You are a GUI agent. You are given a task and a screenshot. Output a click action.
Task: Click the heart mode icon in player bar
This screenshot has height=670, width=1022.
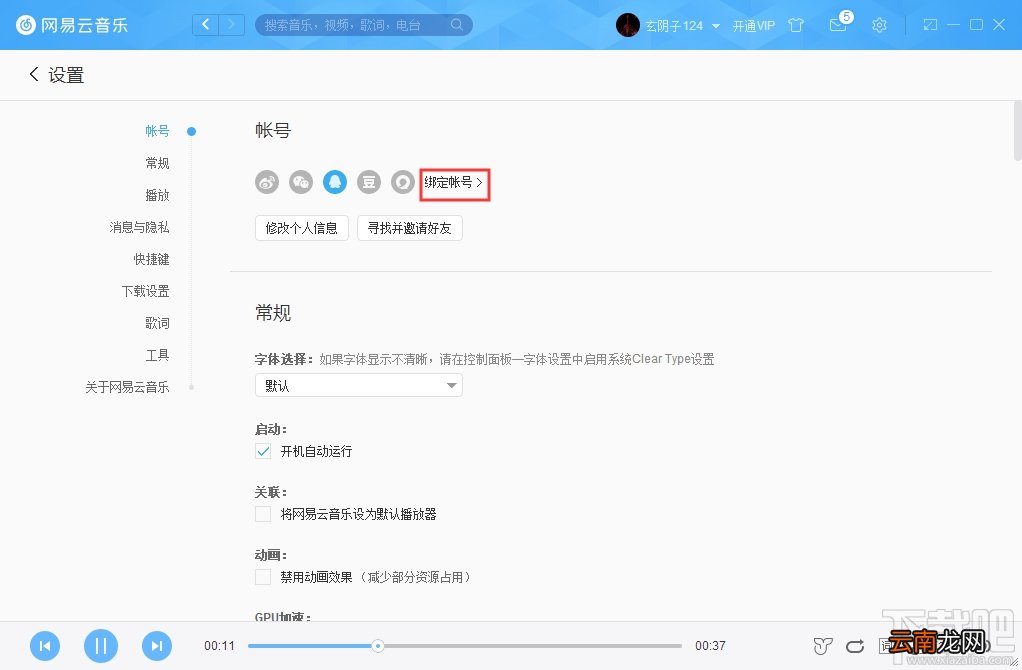click(823, 646)
